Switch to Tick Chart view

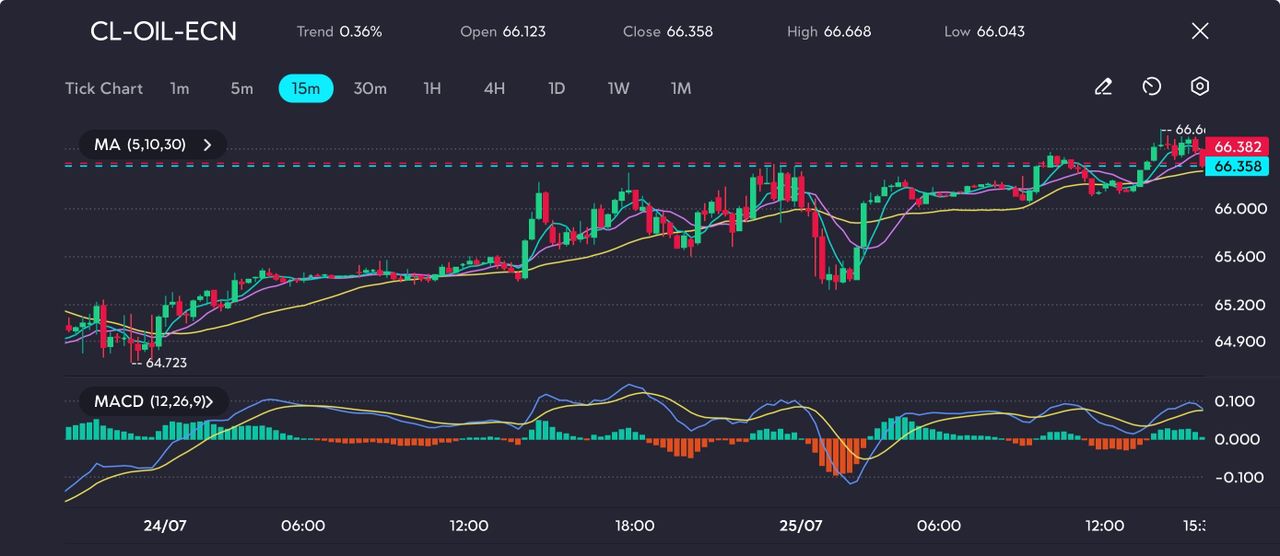104,89
